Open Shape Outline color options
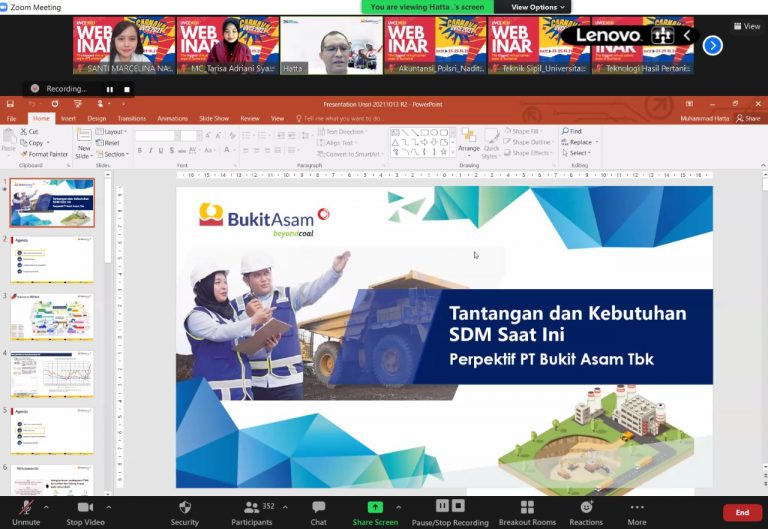This screenshot has width=768, height=529. [529, 142]
